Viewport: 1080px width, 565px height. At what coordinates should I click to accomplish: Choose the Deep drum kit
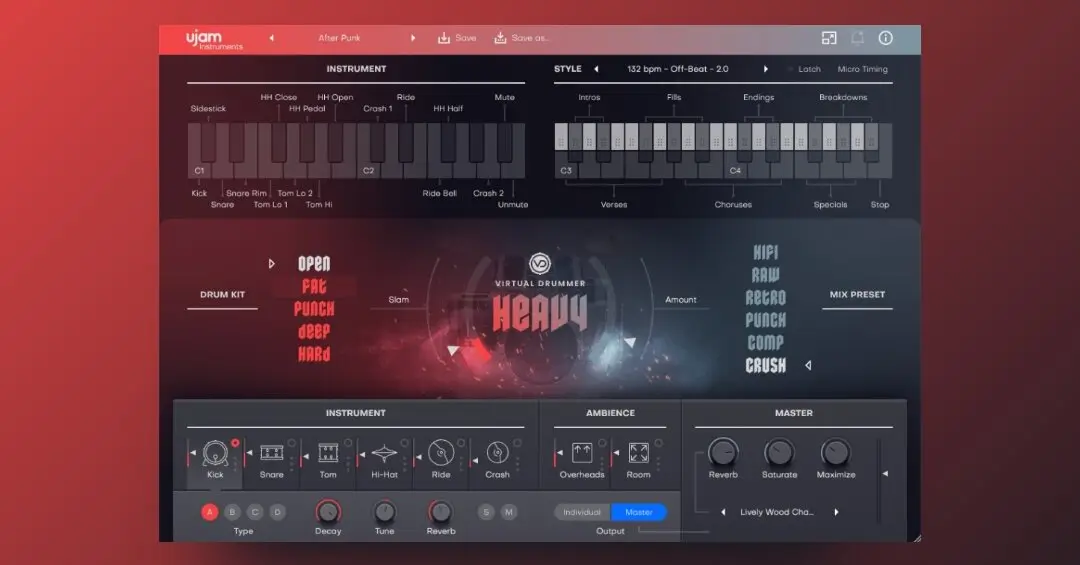tap(314, 331)
